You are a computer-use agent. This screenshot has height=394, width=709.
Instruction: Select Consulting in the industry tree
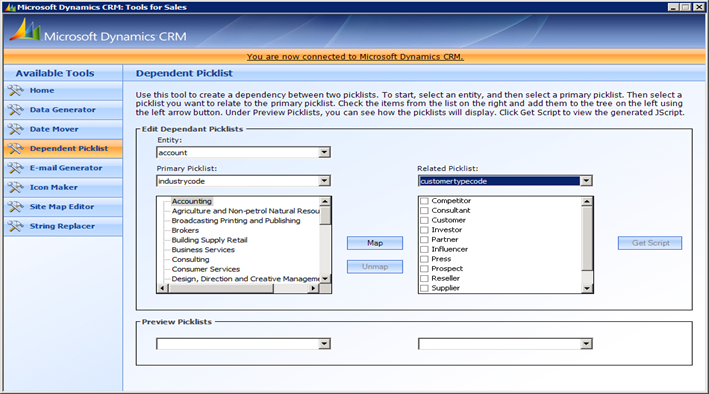point(190,260)
